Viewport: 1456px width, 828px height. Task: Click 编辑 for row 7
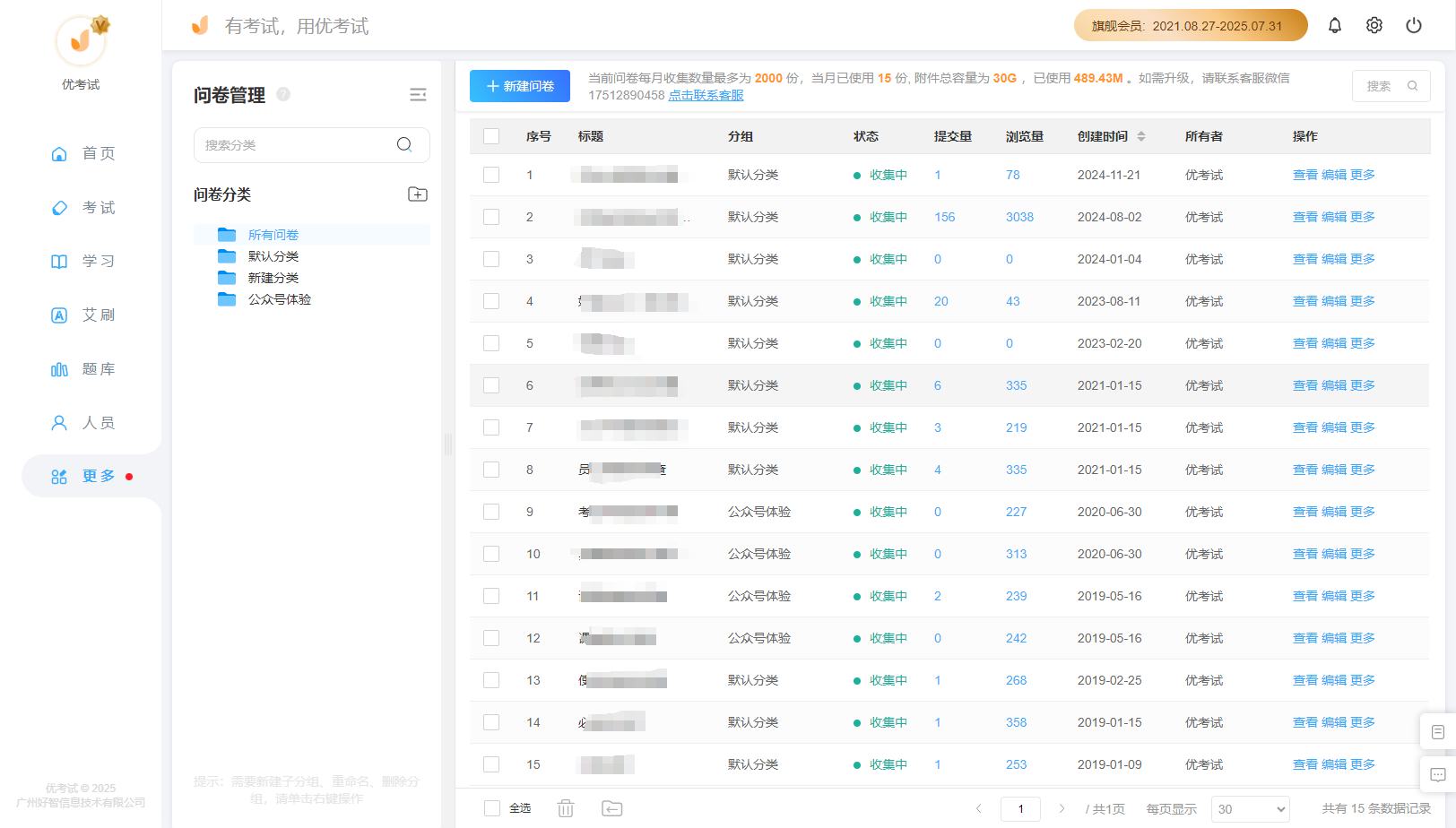coord(1334,427)
